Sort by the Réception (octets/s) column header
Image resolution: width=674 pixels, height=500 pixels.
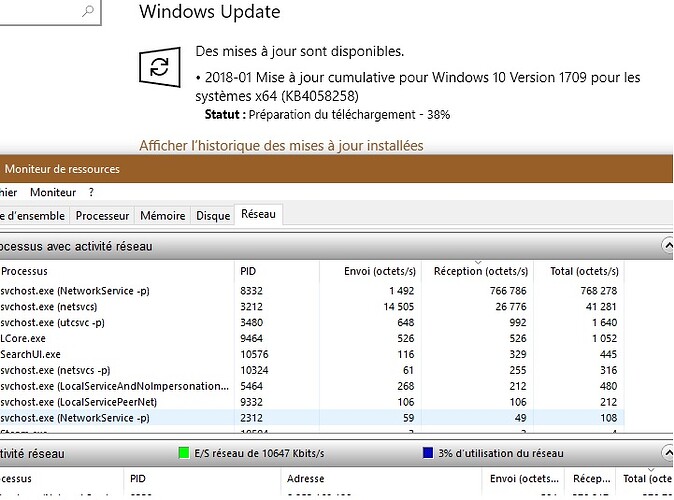[x=479, y=271]
